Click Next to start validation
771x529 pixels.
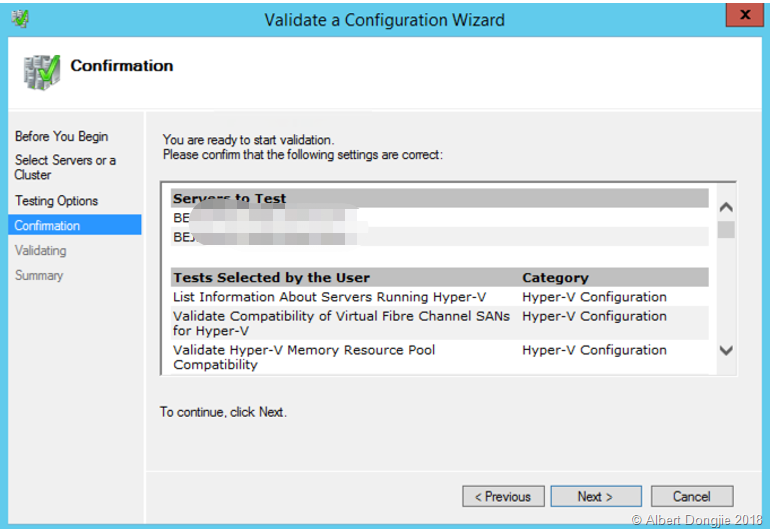coord(595,496)
